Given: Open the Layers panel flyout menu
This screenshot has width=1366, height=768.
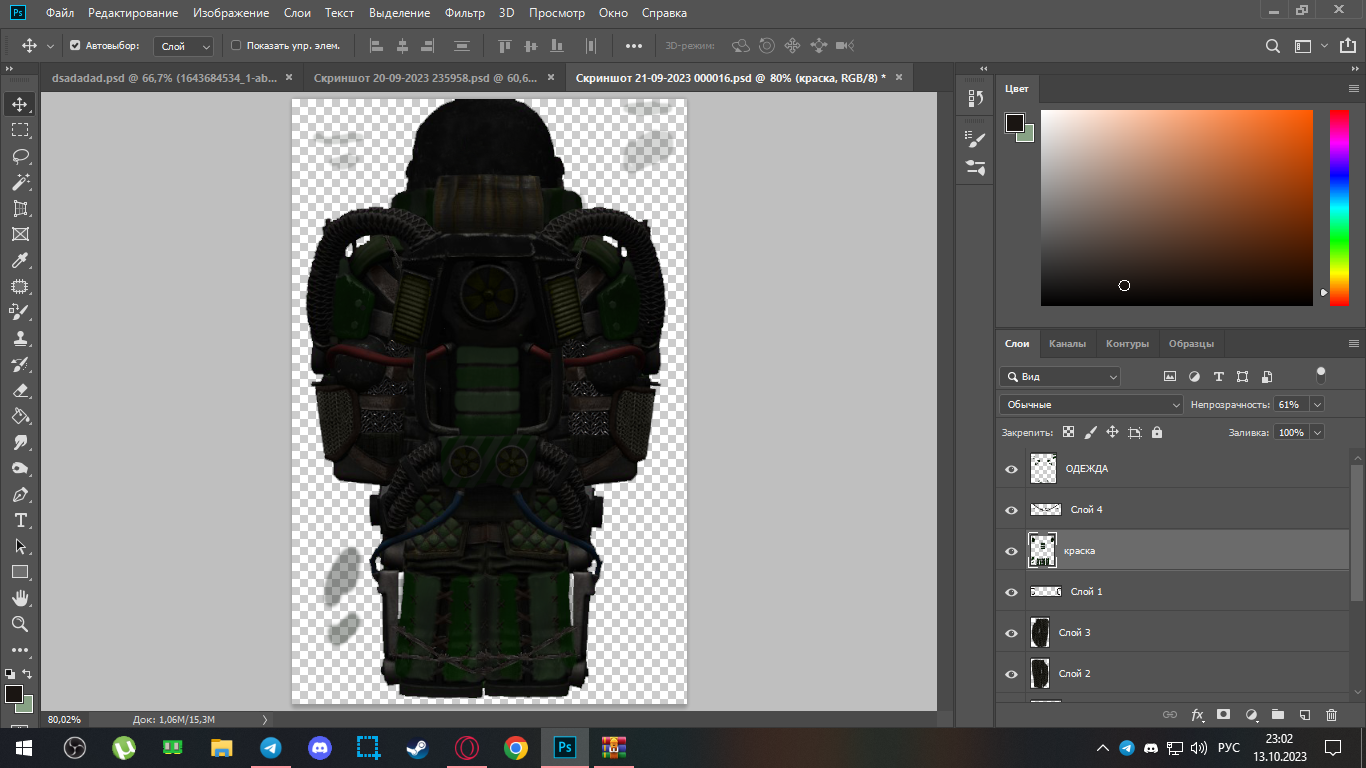Looking at the screenshot, I should coord(1354,343).
